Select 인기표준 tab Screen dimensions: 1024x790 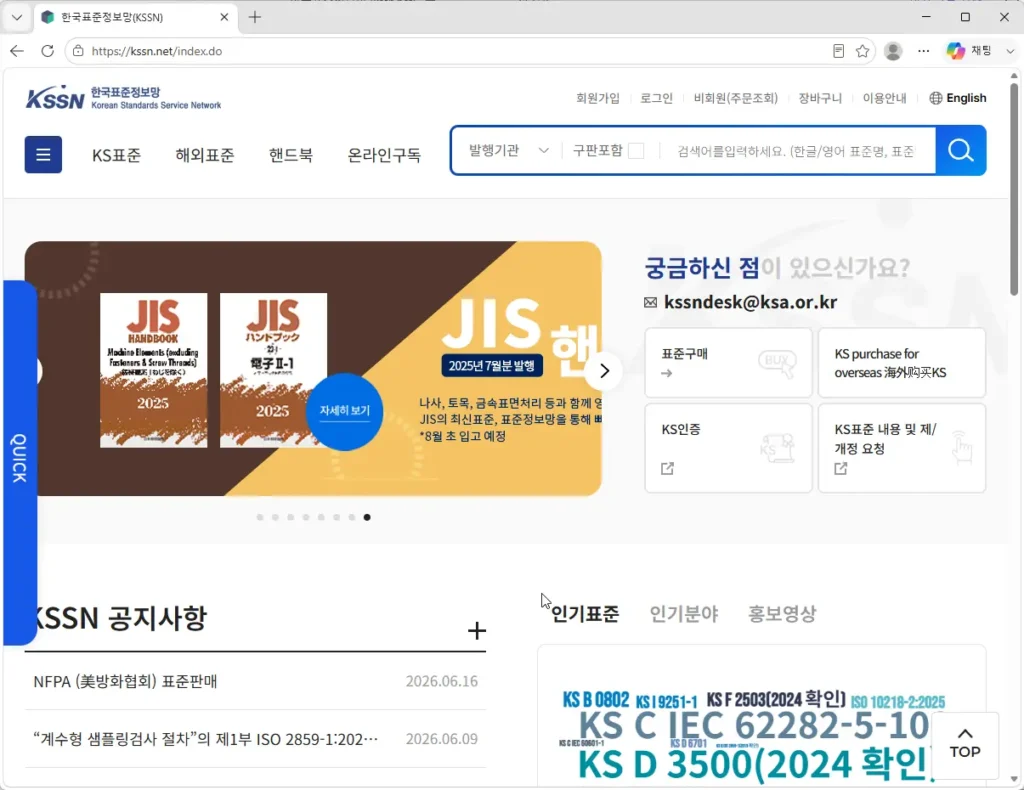click(x=584, y=614)
